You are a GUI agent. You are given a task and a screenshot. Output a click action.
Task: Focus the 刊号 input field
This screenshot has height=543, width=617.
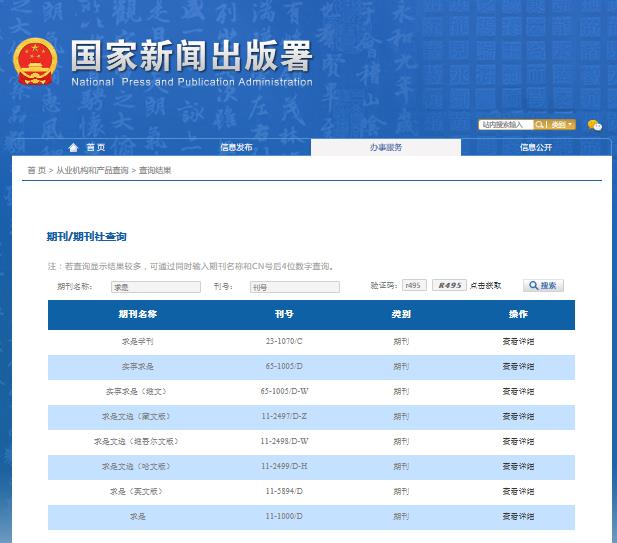(x=295, y=287)
